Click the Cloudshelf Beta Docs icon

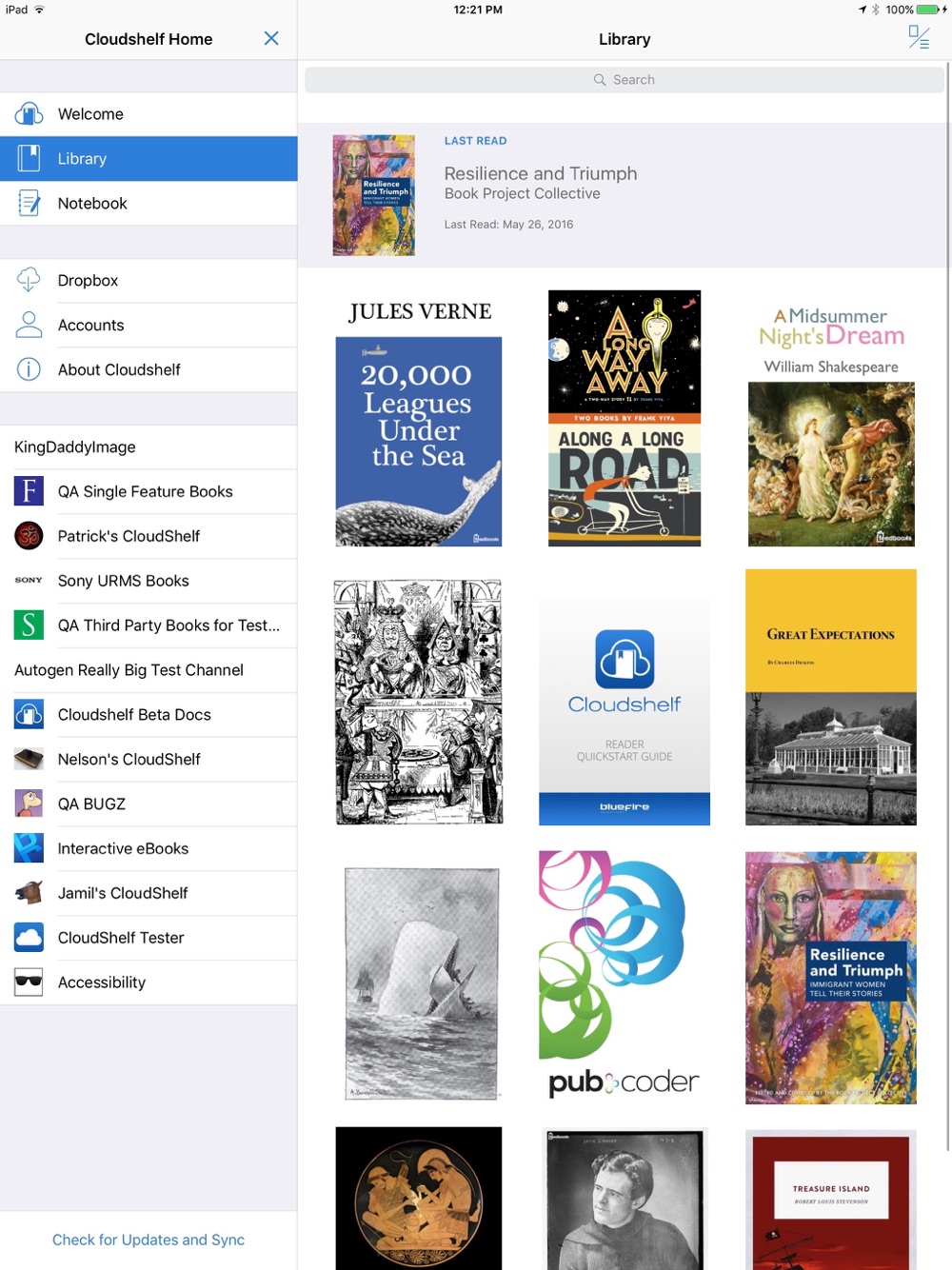click(29, 714)
